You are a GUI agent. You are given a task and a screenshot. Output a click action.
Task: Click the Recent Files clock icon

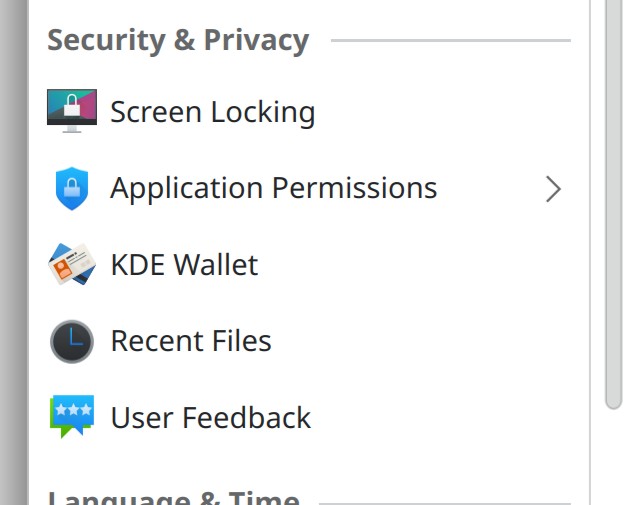coord(72,341)
